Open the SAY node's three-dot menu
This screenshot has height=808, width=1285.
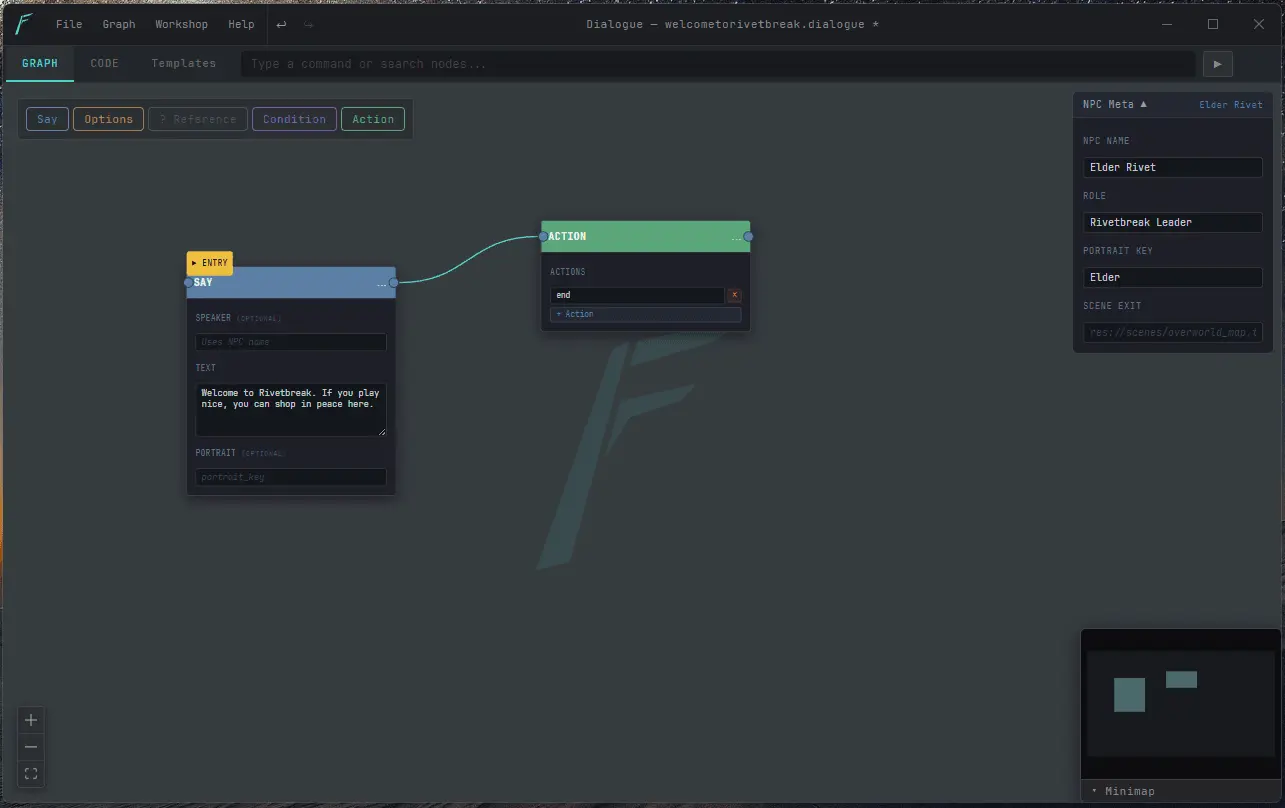(x=381, y=283)
